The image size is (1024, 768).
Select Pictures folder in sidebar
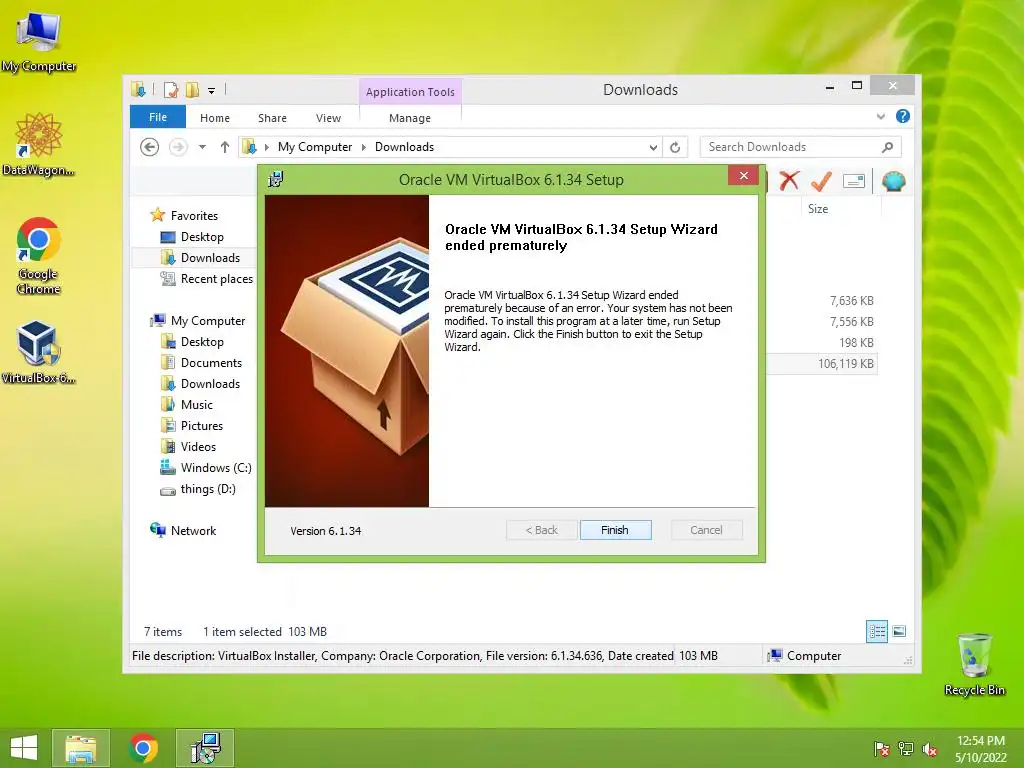(x=202, y=426)
